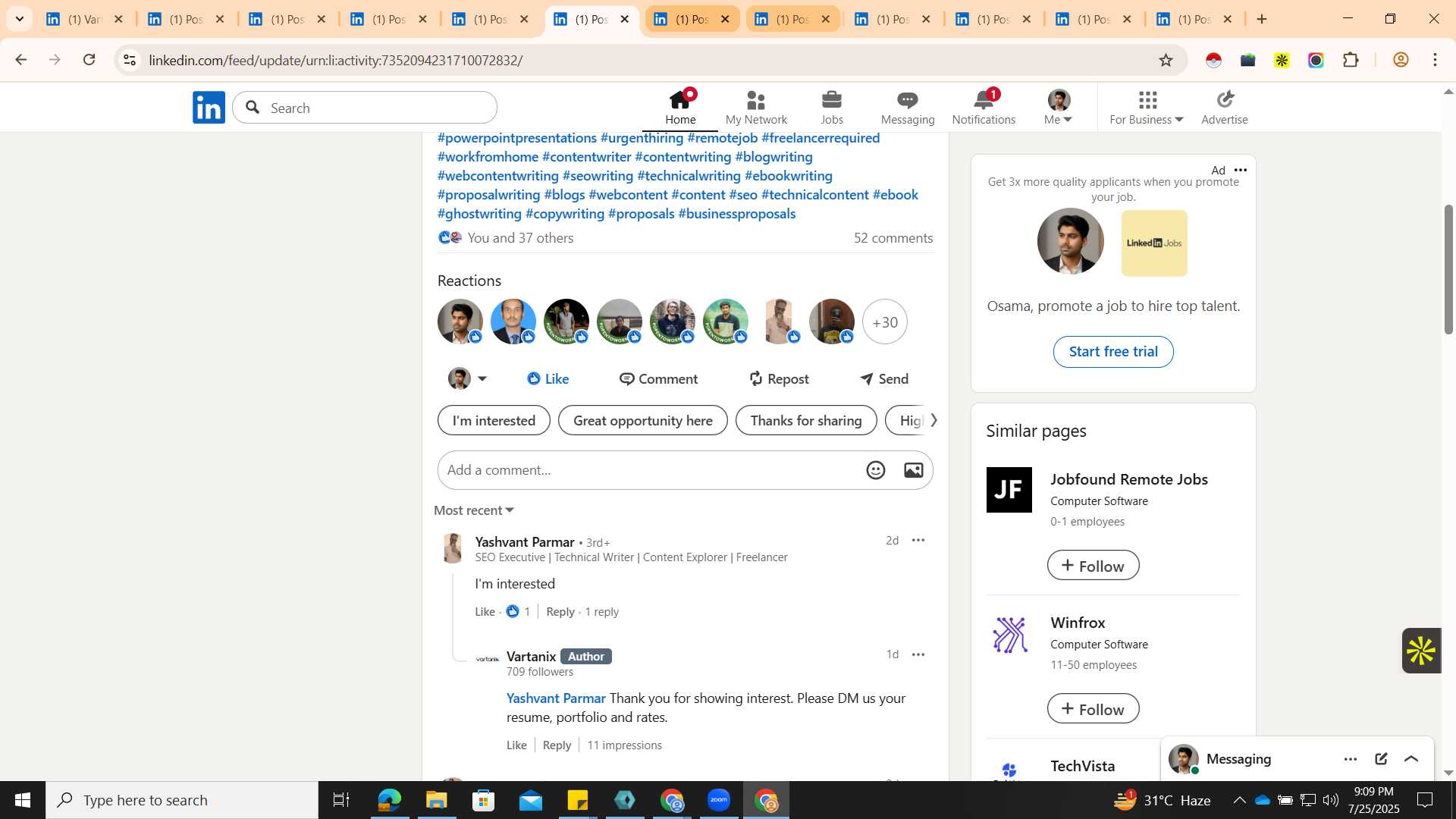Switch commenting identity dropdown
The image size is (1456, 819).
(x=467, y=378)
